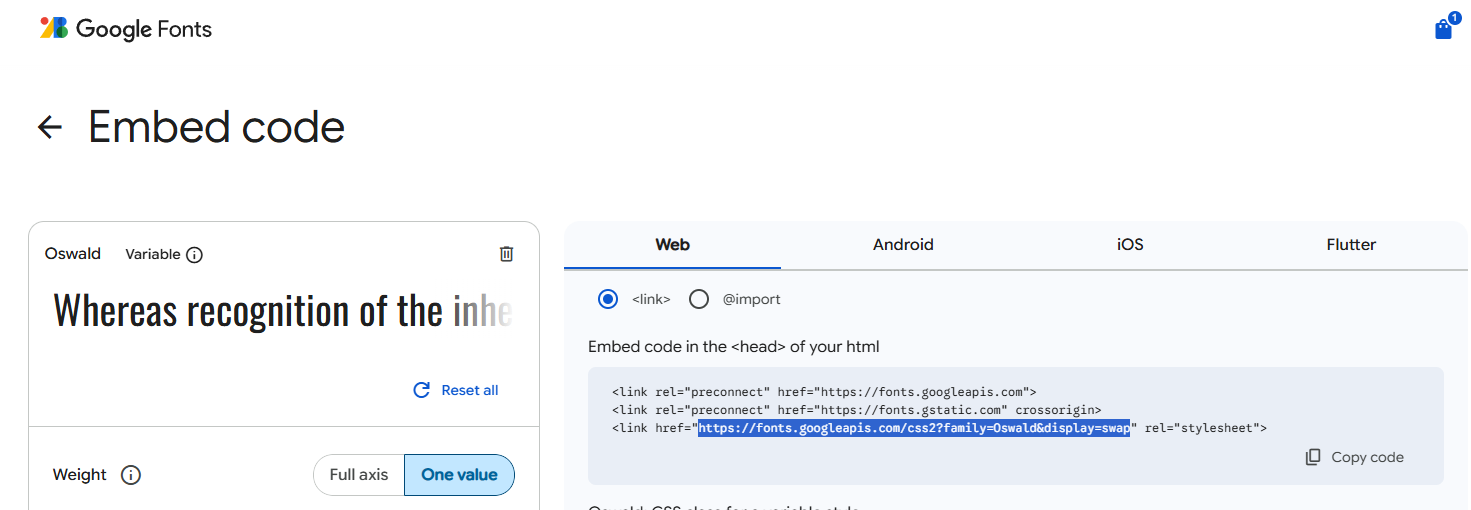
Task: Switch to the Web tab
Action: click(672, 245)
